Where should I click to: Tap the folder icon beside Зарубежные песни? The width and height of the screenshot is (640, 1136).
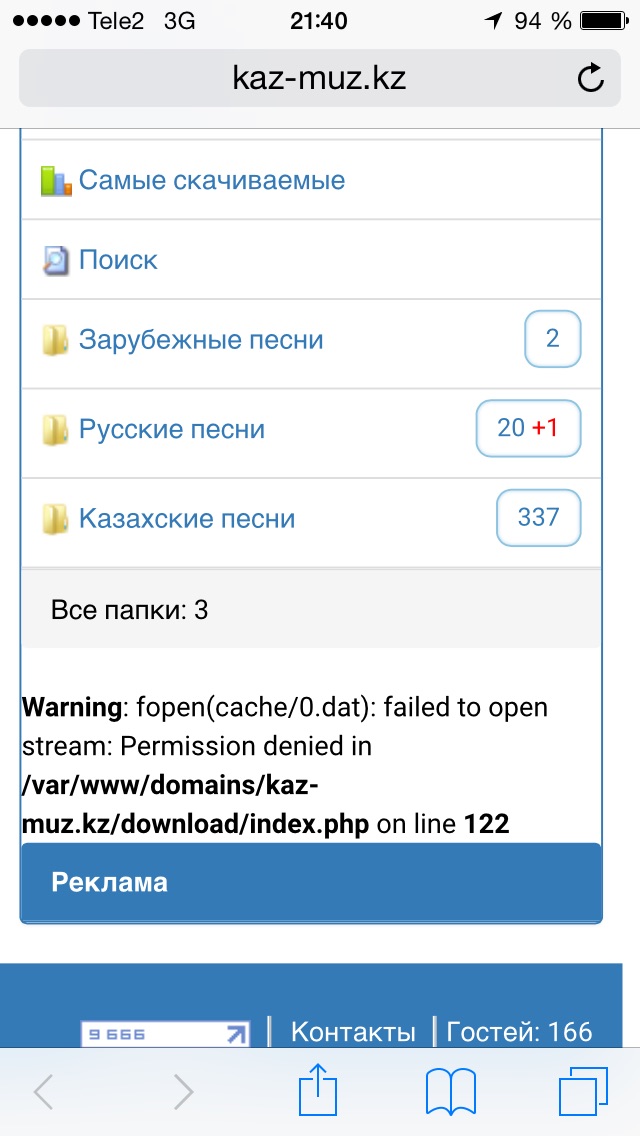55,341
